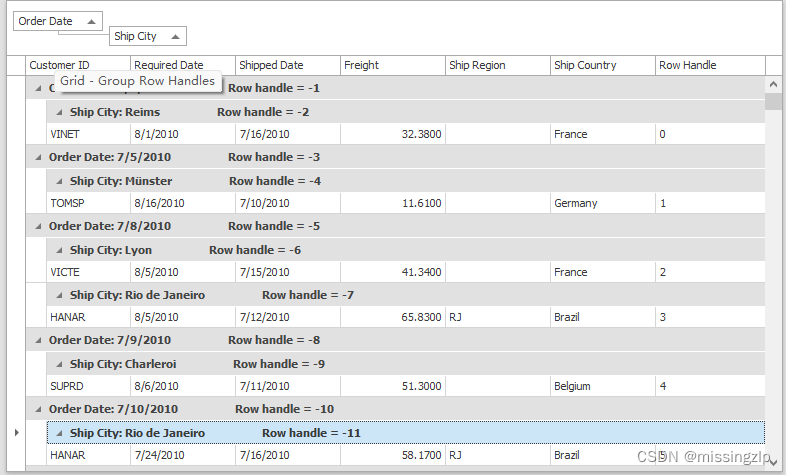
Task: Select HANAR cell in row handle 3
Action: click(88, 317)
